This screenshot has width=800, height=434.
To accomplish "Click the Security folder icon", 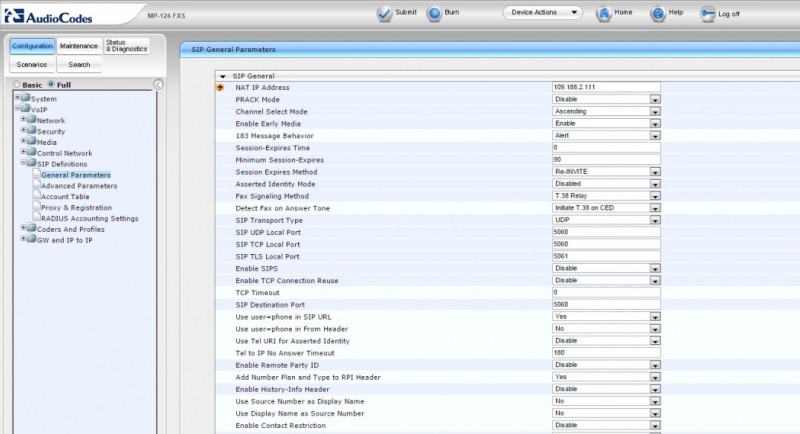I will (32, 130).
